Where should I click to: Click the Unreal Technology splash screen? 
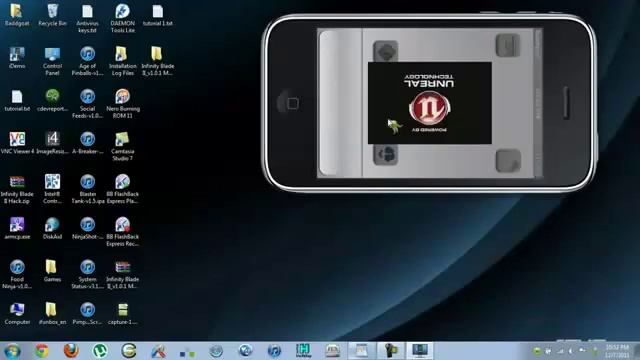(x=429, y=103)
